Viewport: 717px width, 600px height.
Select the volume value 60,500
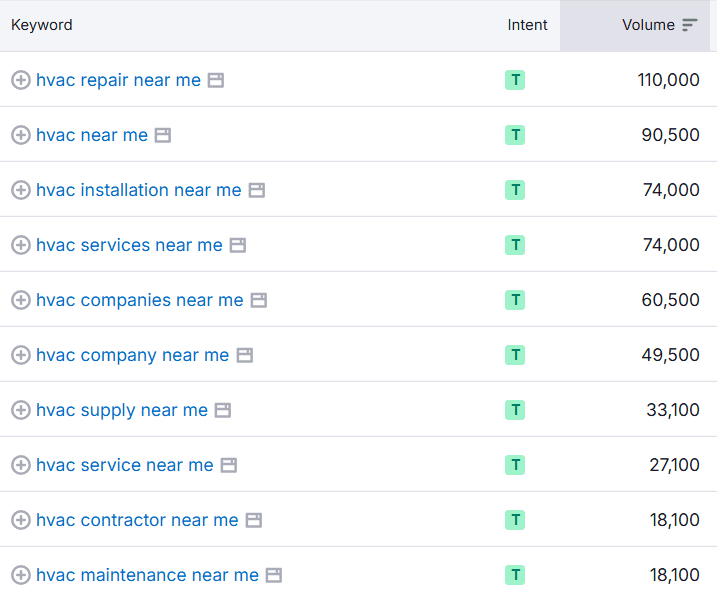click(670, 300)
